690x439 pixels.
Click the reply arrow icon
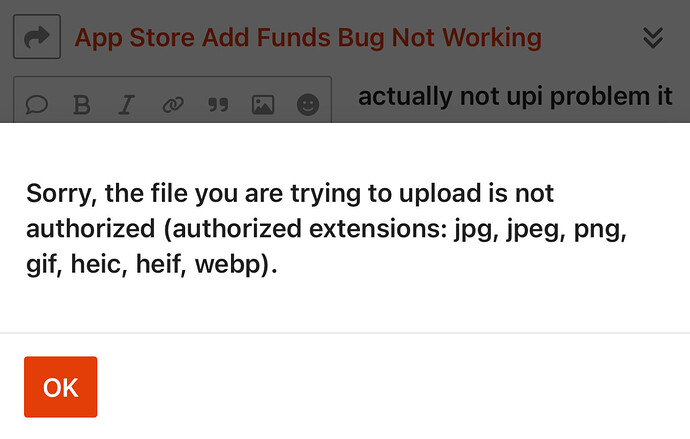pyautogui.click(x=37, y=38)
